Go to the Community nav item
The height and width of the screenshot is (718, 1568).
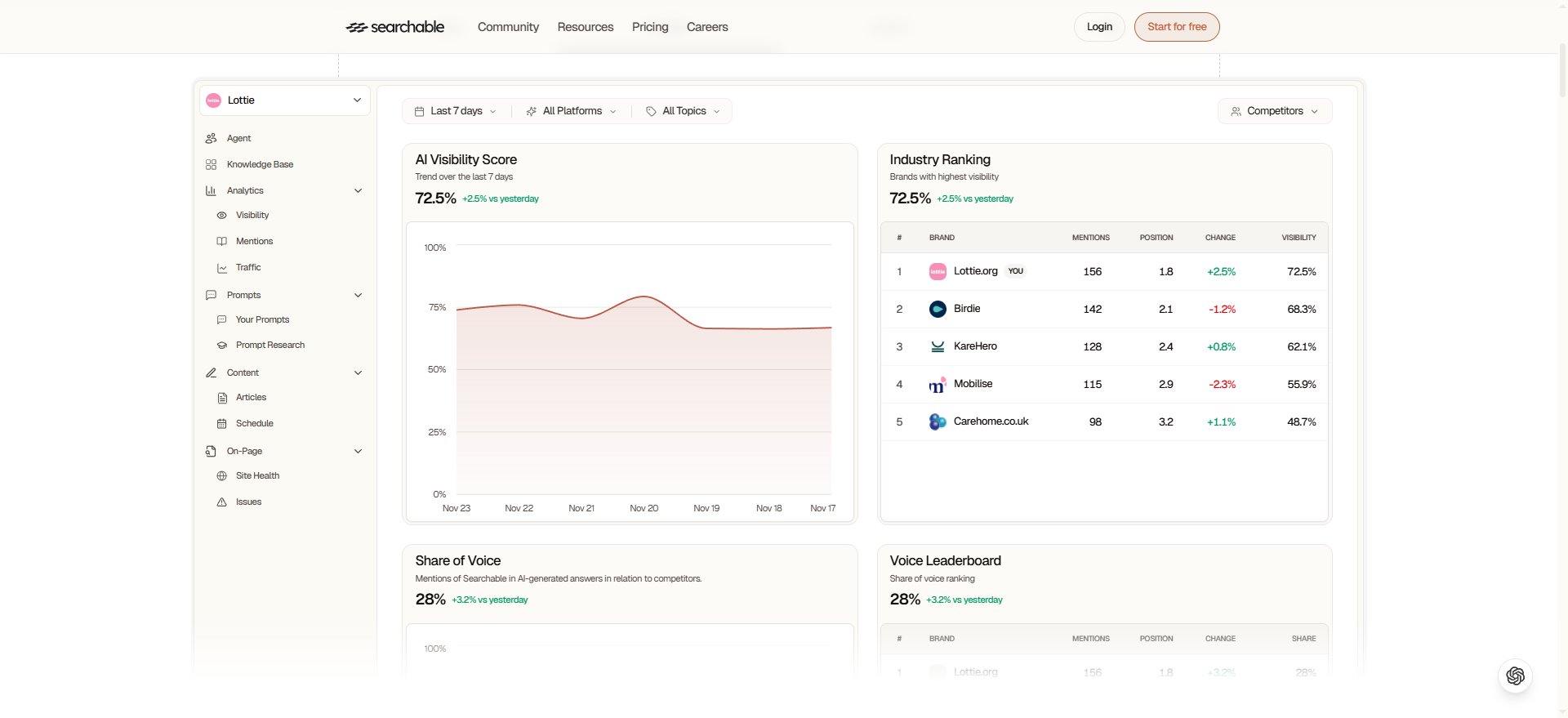point(508,27)
